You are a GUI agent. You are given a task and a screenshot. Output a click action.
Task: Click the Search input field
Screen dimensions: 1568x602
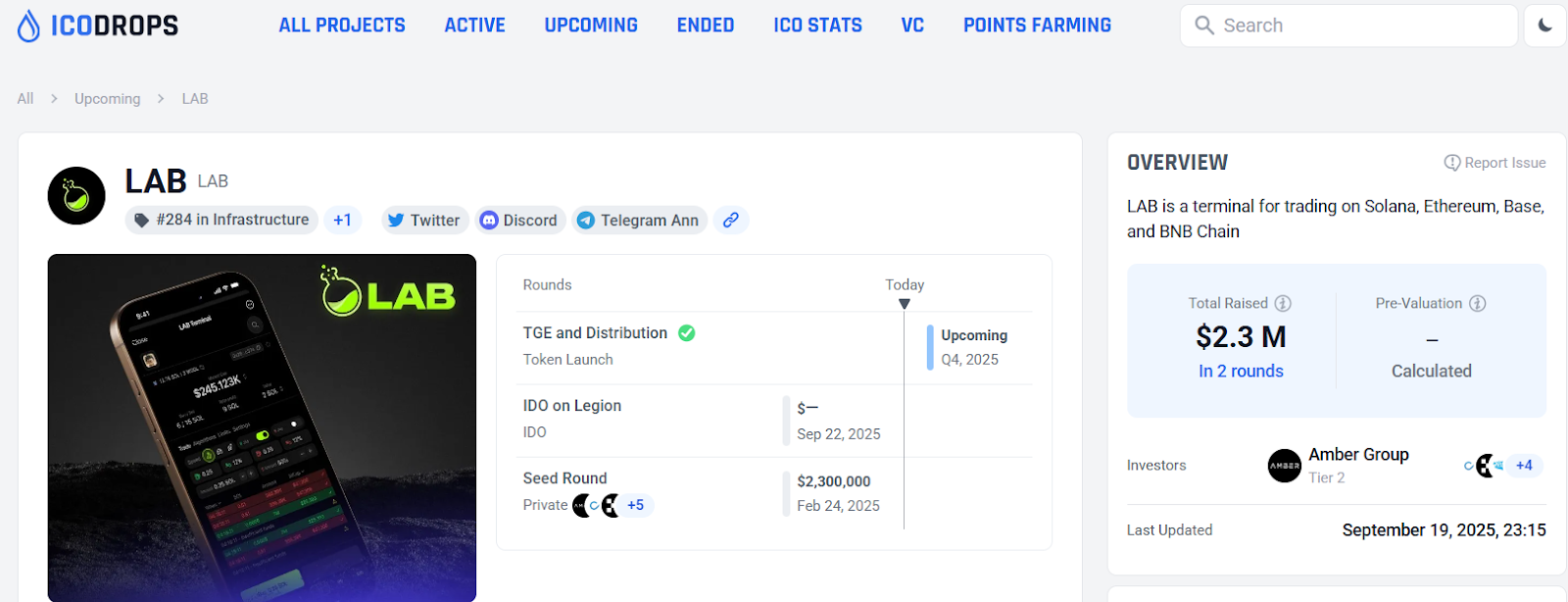(x=1348, y=25)
